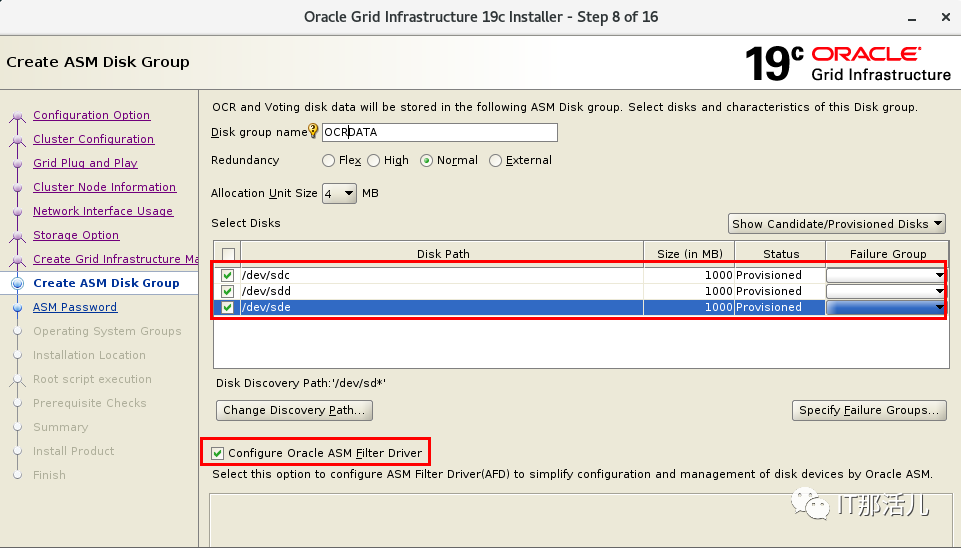This screenshot has width=961, height=548.
Task: Toggle the select-all disks header checkbox
Action: [x=228, y=254]
